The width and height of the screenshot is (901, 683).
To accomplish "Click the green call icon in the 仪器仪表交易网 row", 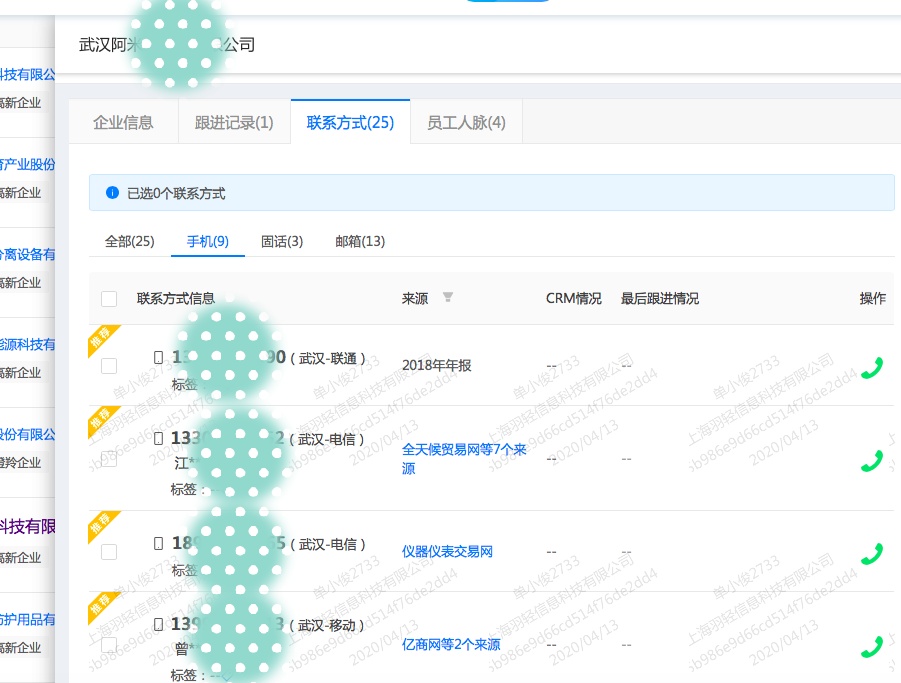I will (871, 551).
